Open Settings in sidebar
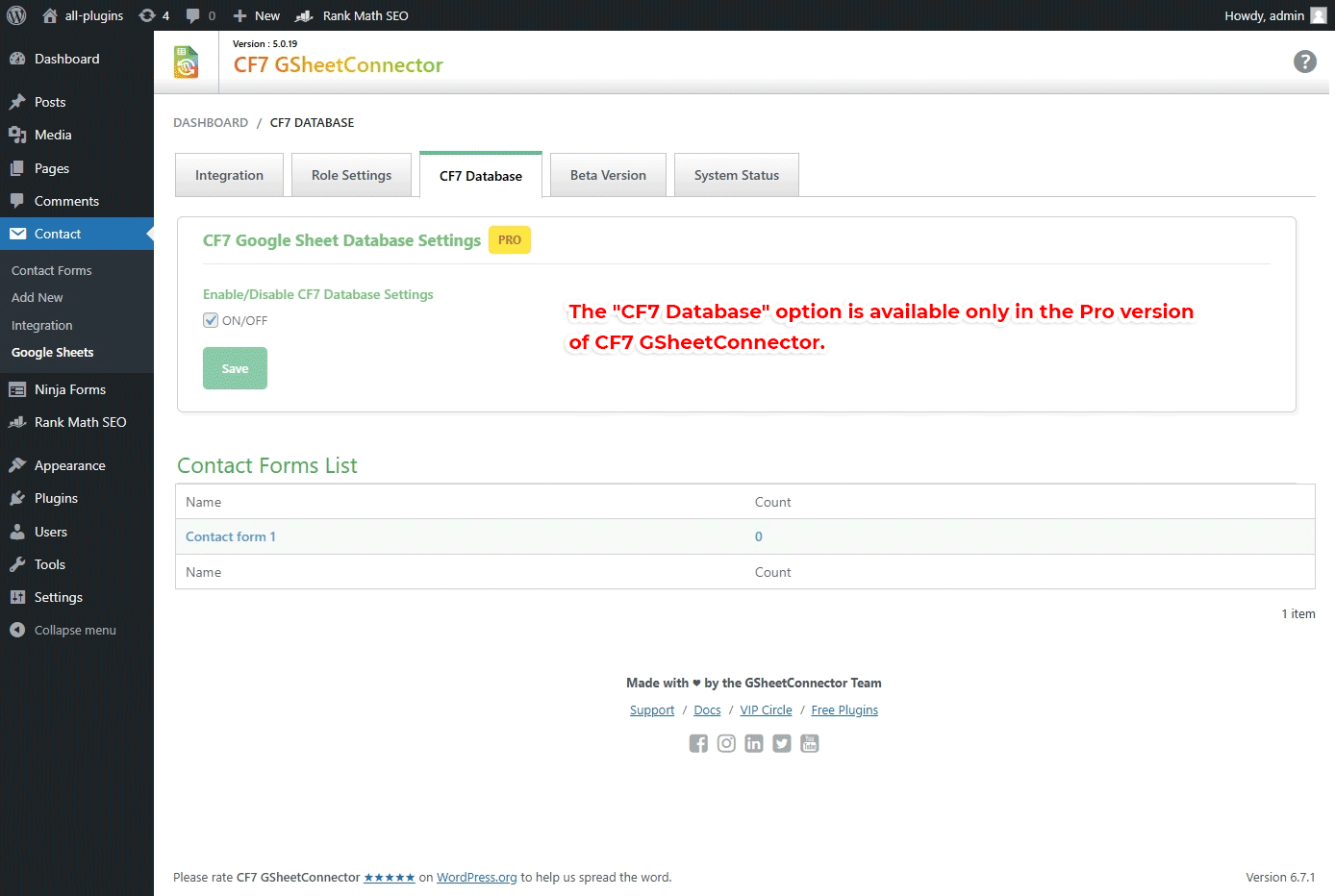This screenshot has width=1335, height=896. (x=77, y=597)
